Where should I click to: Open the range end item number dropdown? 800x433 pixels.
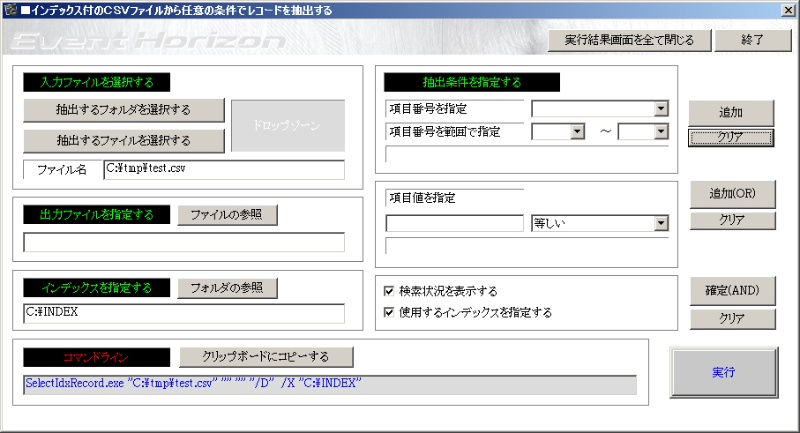[661, 132]
